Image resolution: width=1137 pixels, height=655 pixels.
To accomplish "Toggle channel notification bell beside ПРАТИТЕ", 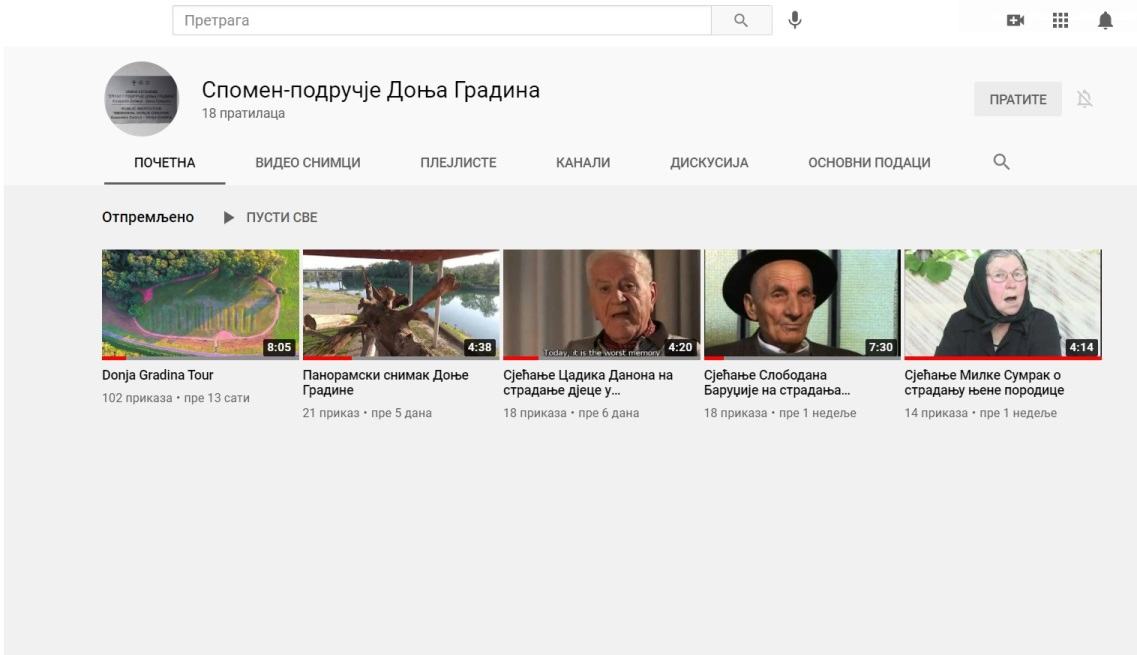I will 1084,99.
